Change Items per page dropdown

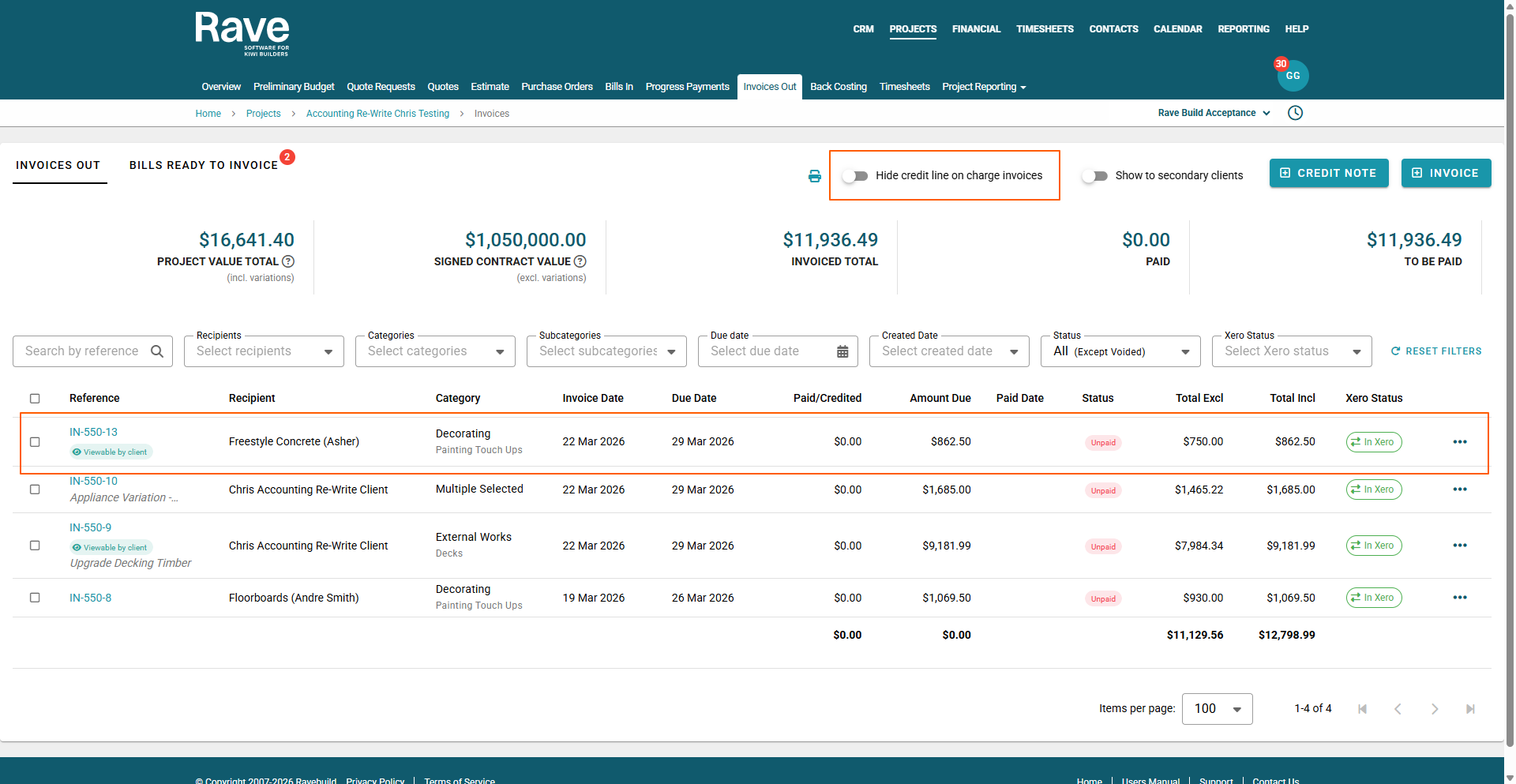[x=1216, y=709]
